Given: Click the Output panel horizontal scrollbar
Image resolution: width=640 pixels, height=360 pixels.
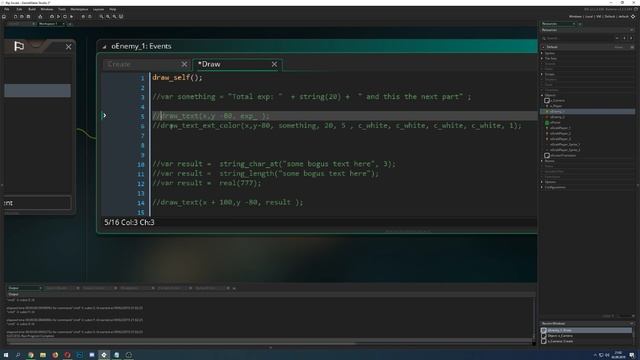Looking at the screenshot, I should coord(180,344).
